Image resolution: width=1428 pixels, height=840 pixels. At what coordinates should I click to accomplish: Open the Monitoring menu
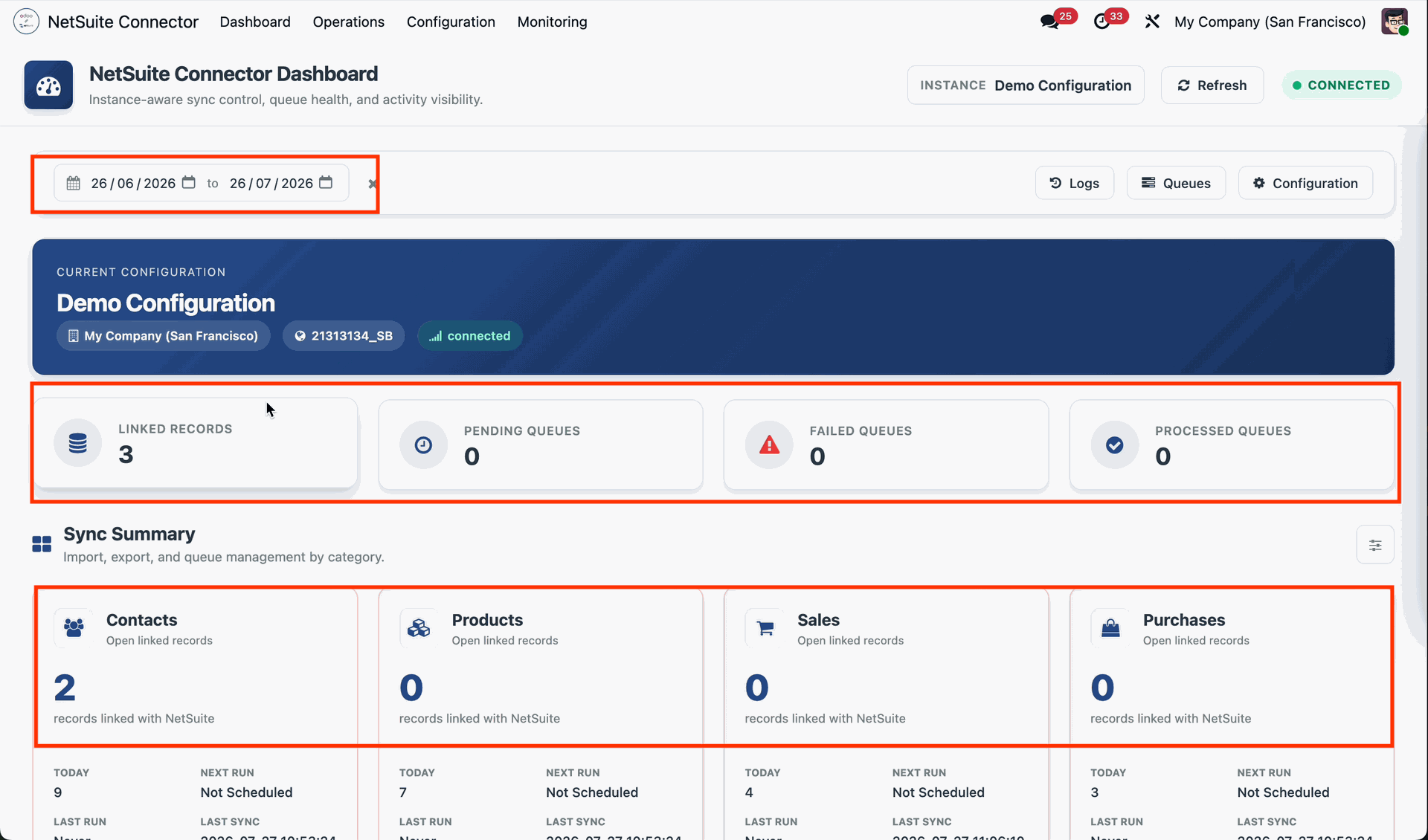(553, 22)
